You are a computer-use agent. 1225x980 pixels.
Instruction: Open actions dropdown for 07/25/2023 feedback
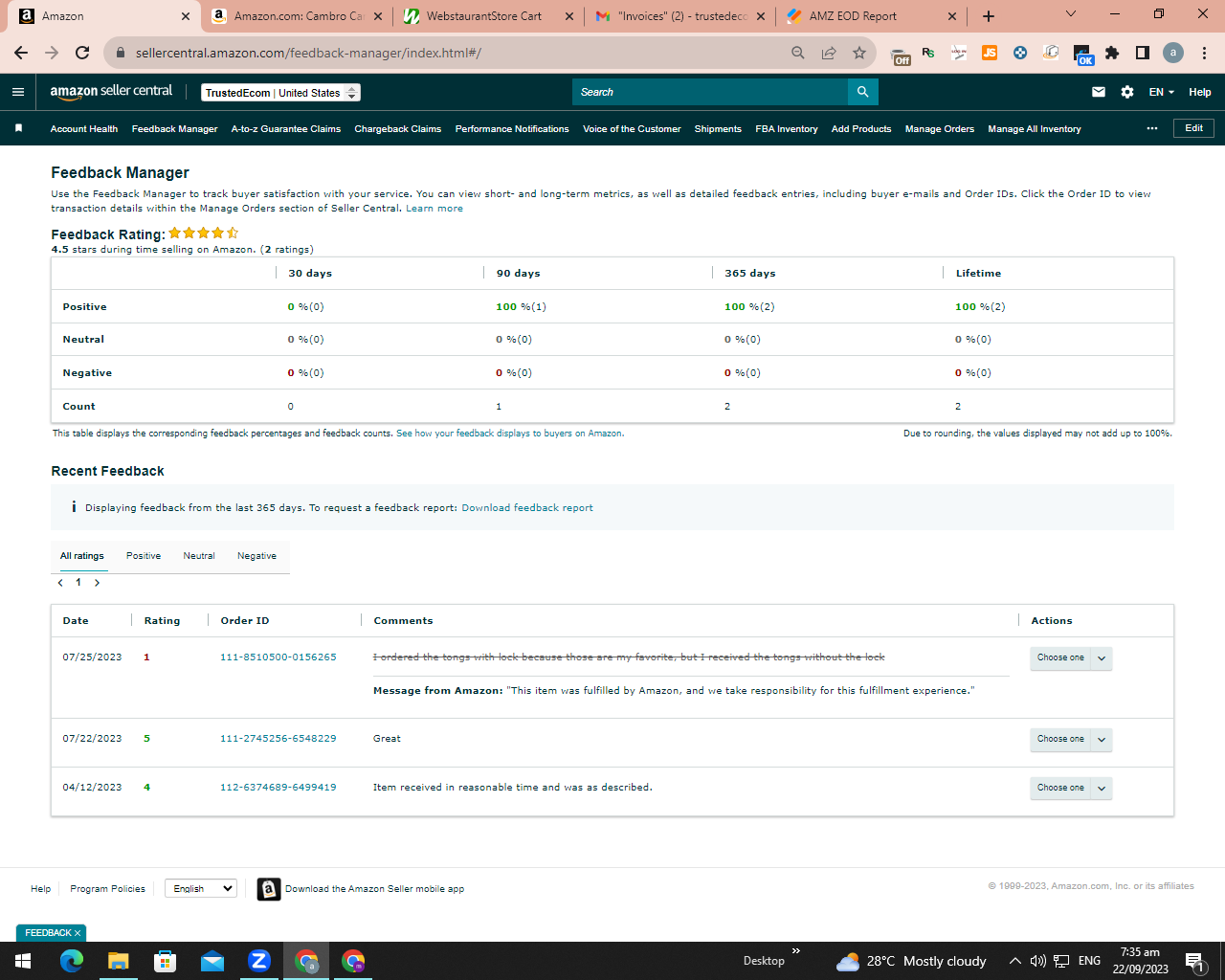pyautogui.click(x=1071, y=658)
